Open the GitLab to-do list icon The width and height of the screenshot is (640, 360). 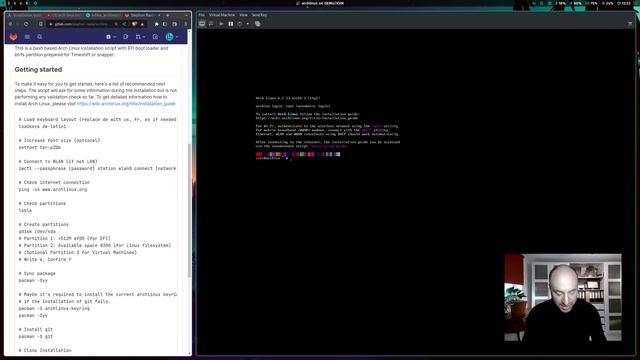point(155,37)
